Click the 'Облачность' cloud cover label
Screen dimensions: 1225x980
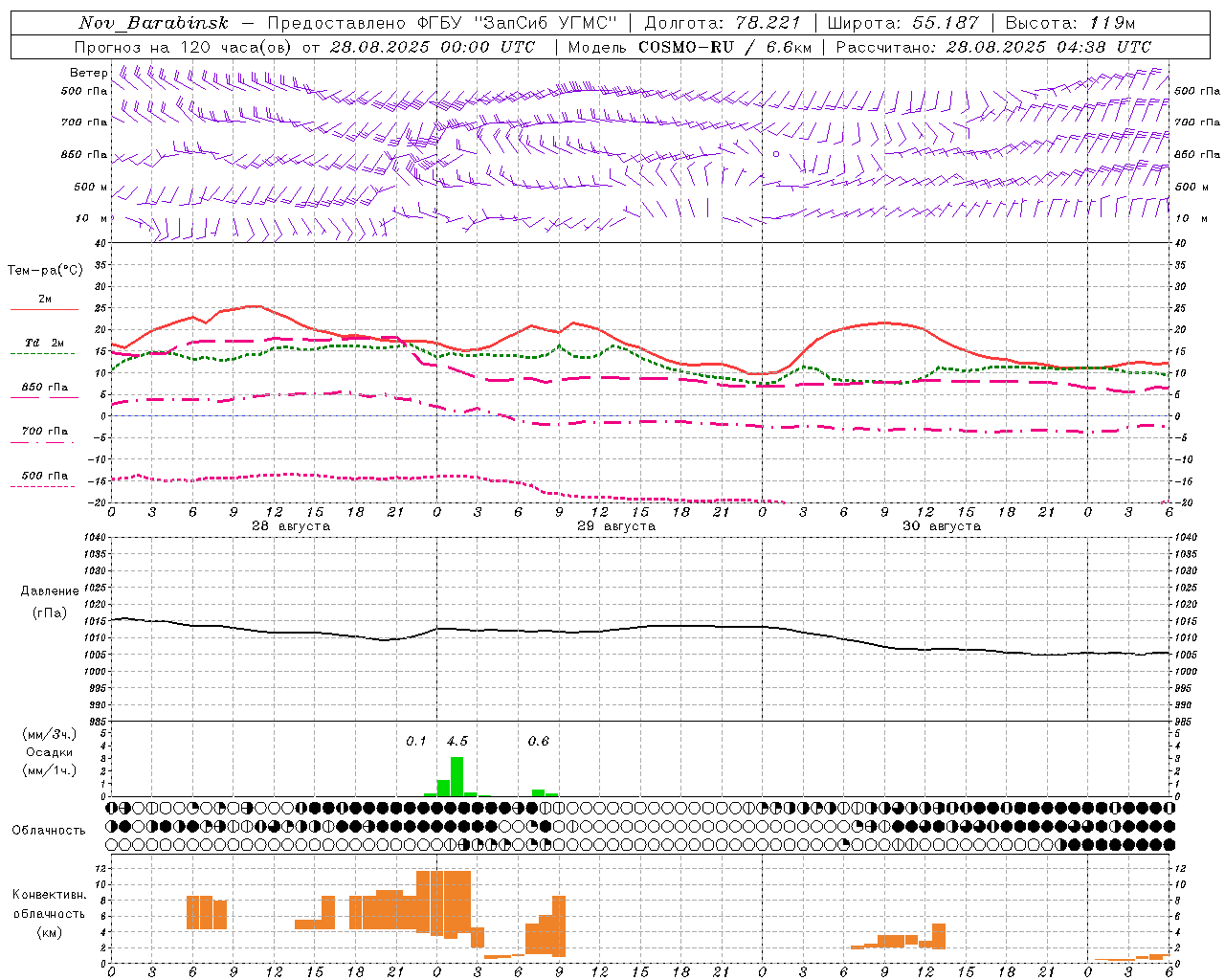(49, 831)
